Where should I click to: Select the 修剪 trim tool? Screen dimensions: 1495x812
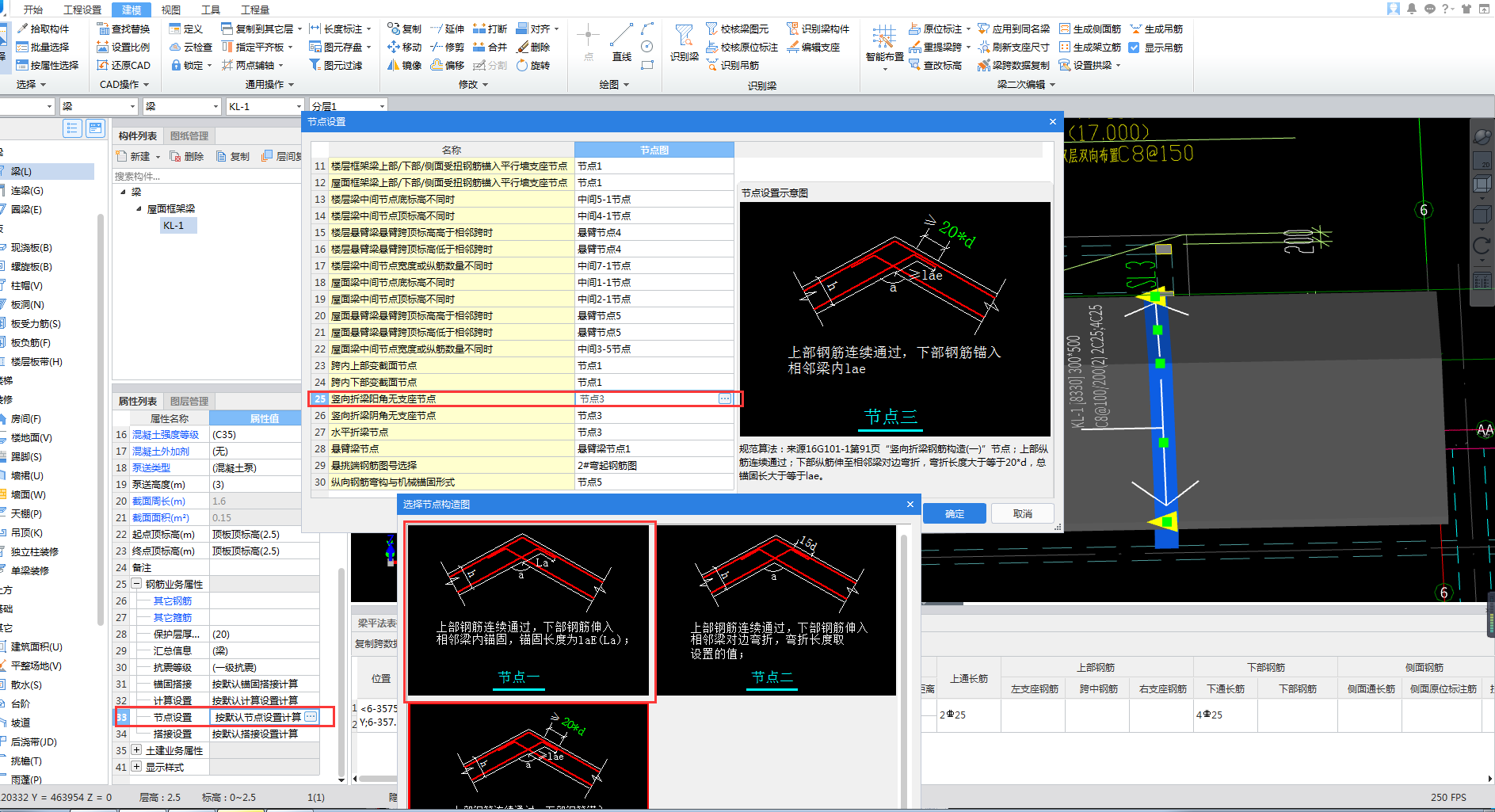tap(448, 47)
